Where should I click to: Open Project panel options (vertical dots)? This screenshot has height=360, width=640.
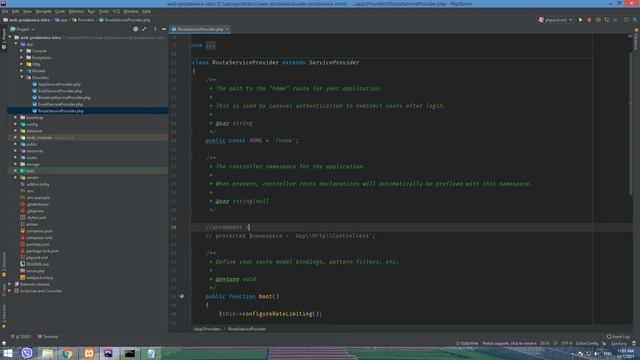point(155,29)
